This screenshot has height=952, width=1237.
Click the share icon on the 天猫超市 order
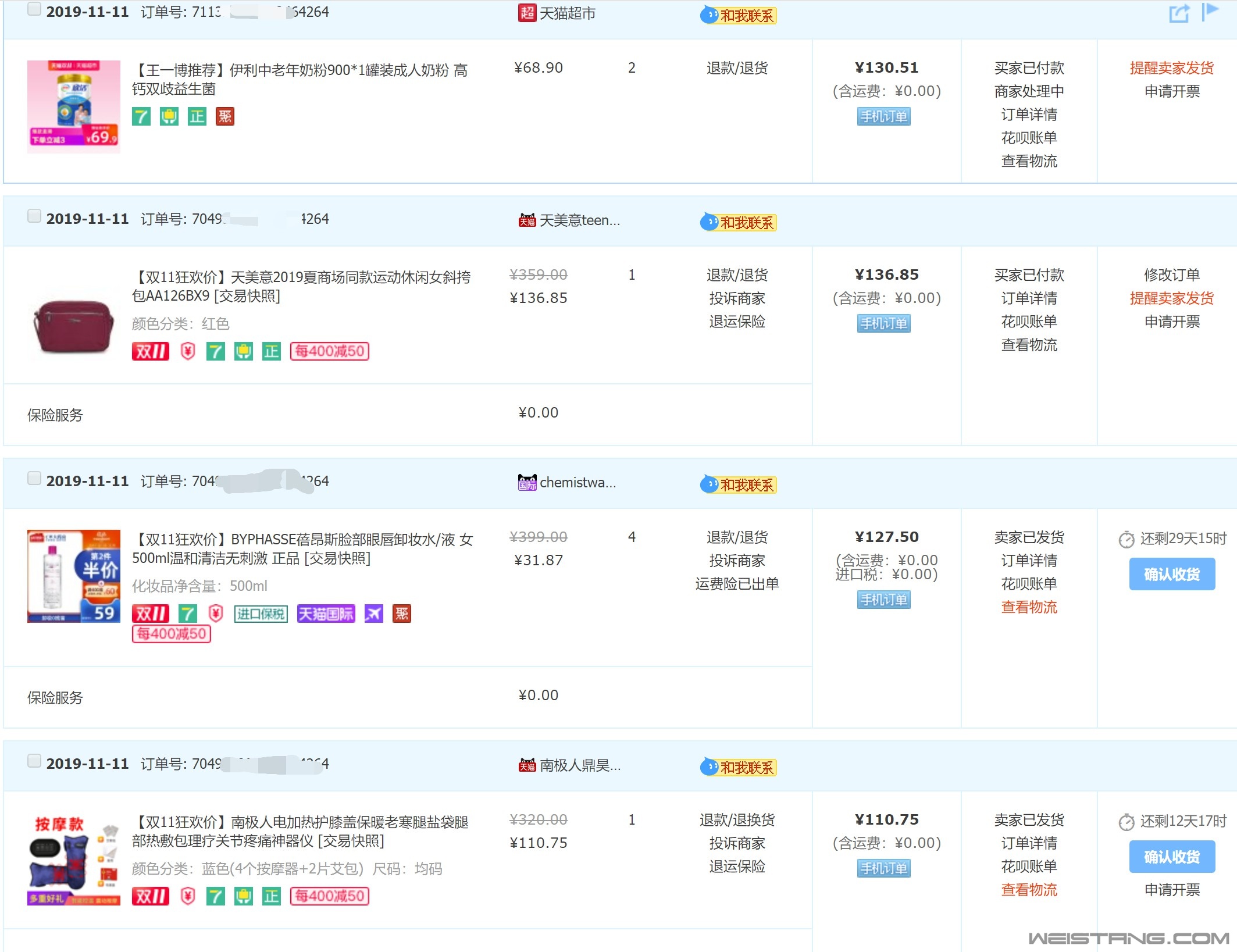click(1179, 13)
